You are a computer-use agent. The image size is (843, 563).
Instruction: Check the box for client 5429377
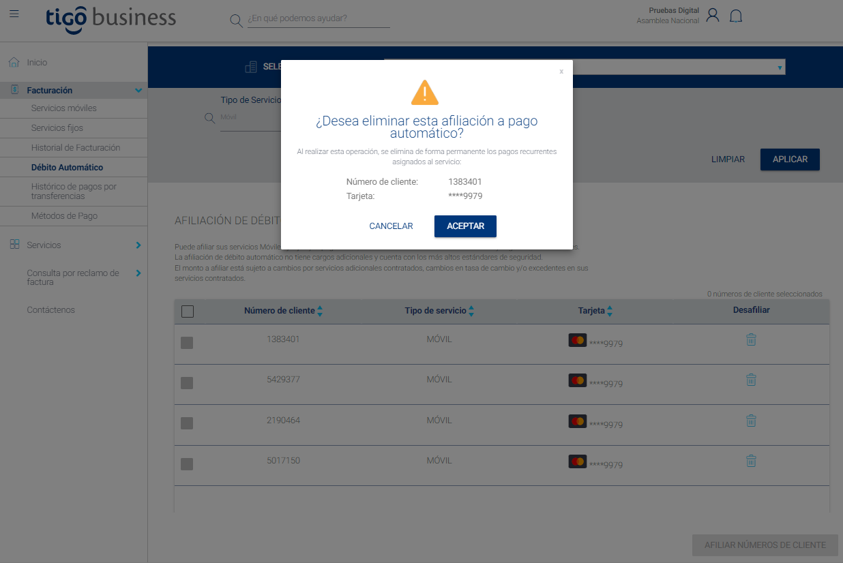[x=187, y=383]
